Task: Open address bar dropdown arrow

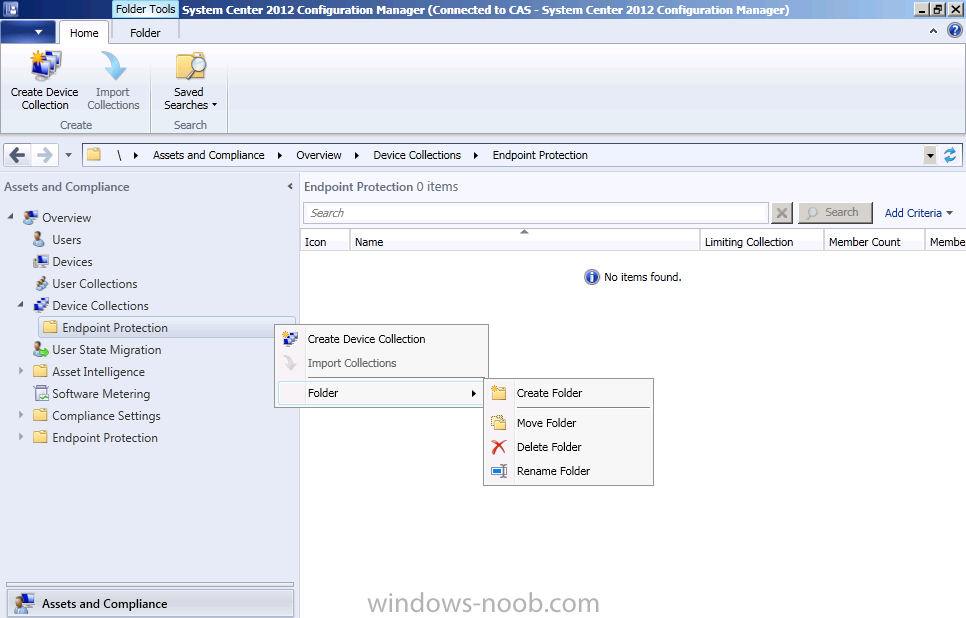Action: (930, 155)
